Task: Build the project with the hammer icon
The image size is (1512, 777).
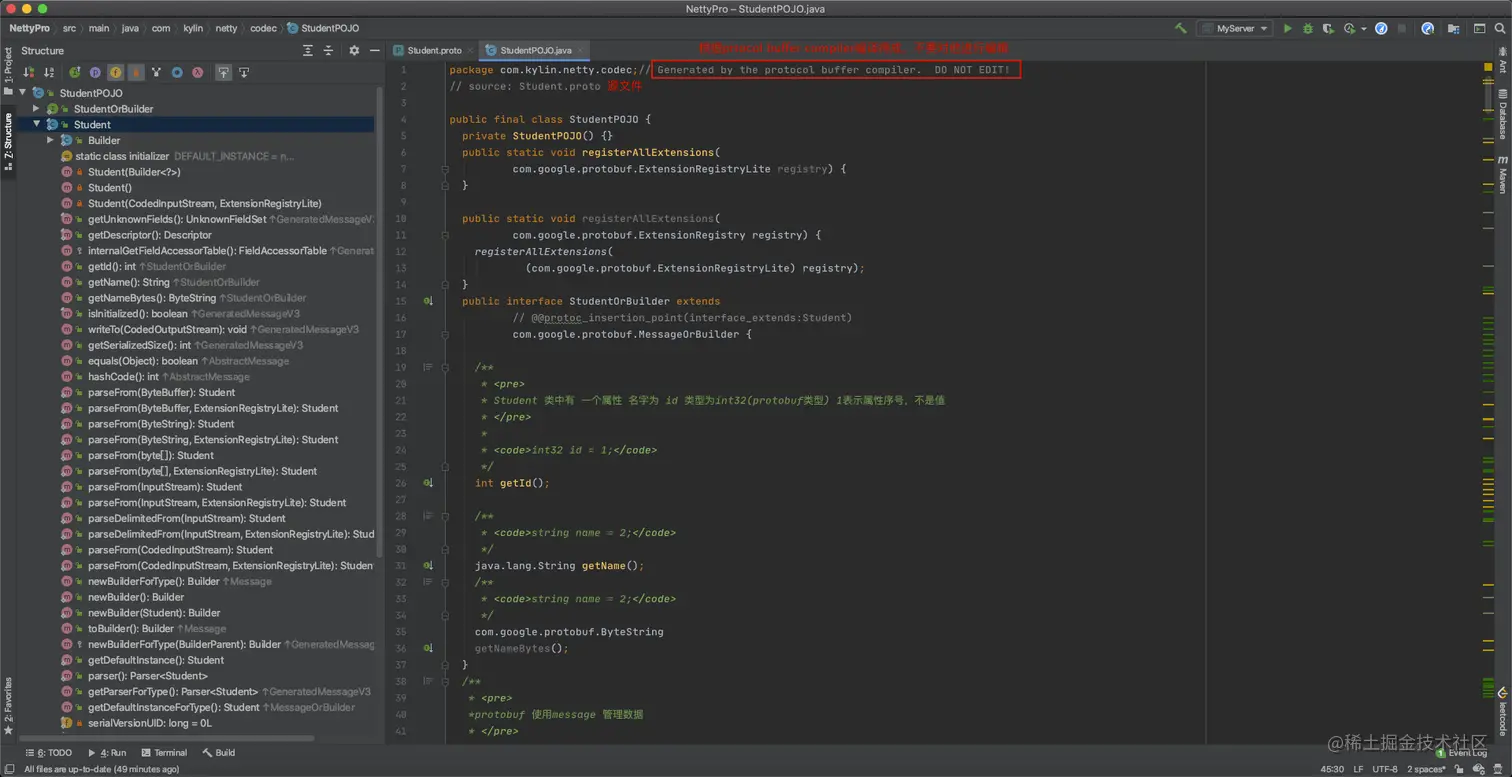Action: [1181, 28]
